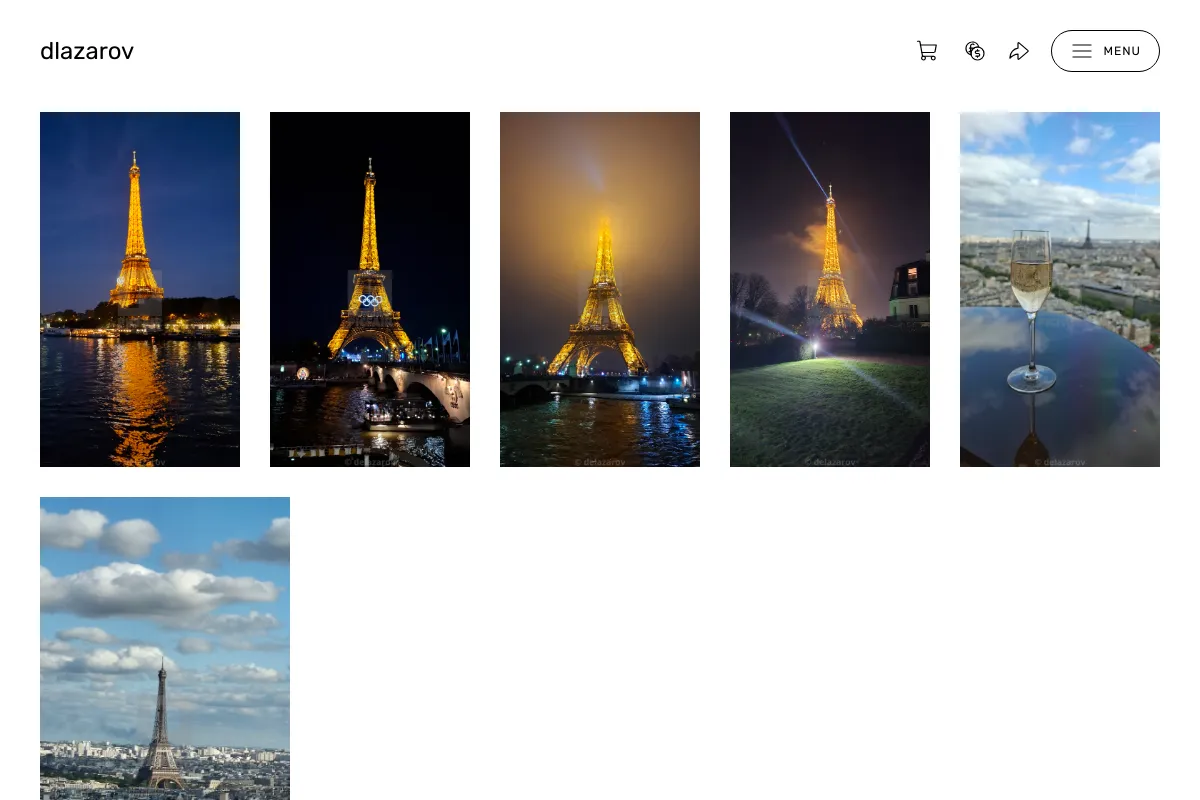
Task: Open the champagne glass rooftop photo
Action: pos(1060,289)
